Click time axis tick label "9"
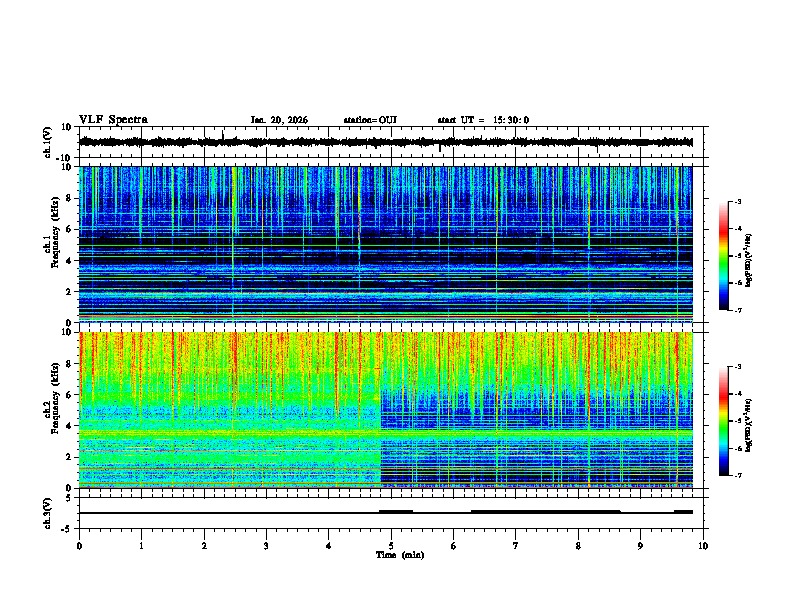The width and height of the screenshot is (792, 612). [640, 546]
